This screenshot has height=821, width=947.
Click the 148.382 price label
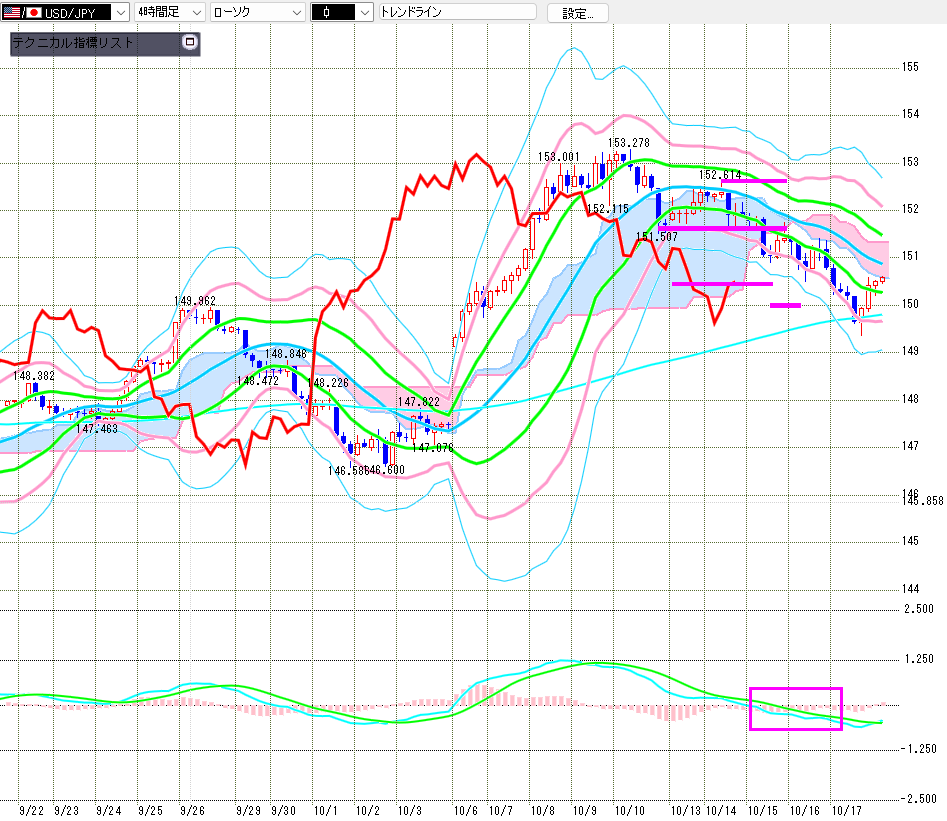click(x=34, y=375)
